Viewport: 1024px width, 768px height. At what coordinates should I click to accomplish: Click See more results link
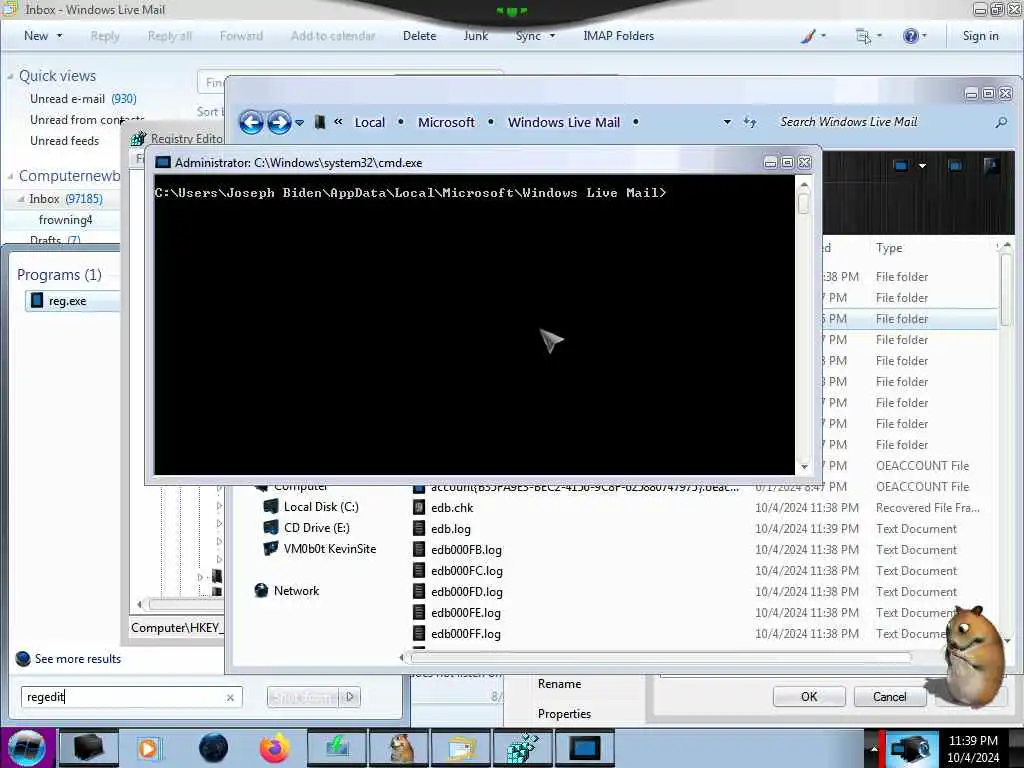tap(78, 659)
